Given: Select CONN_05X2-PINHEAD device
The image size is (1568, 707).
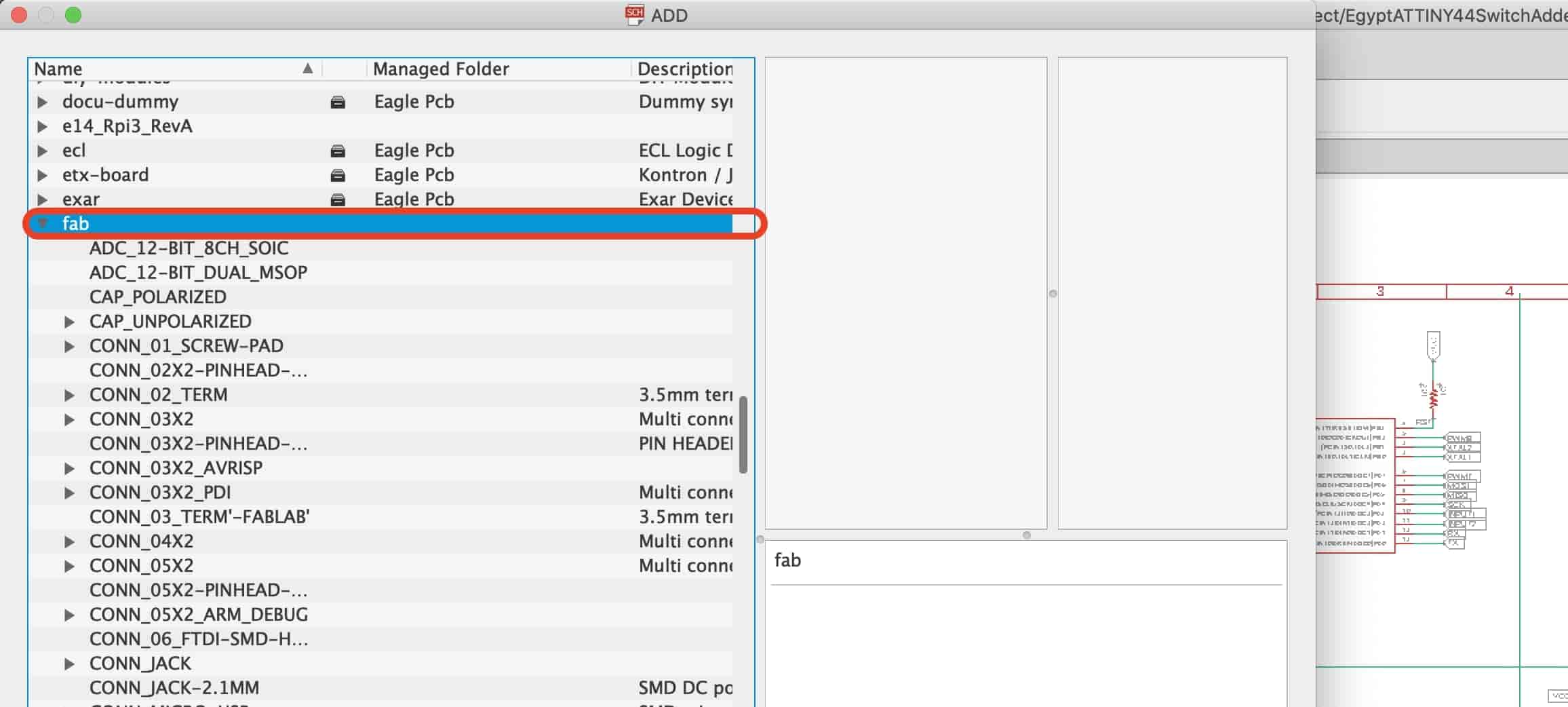Looking at the screenshot, I should [199, 590].
